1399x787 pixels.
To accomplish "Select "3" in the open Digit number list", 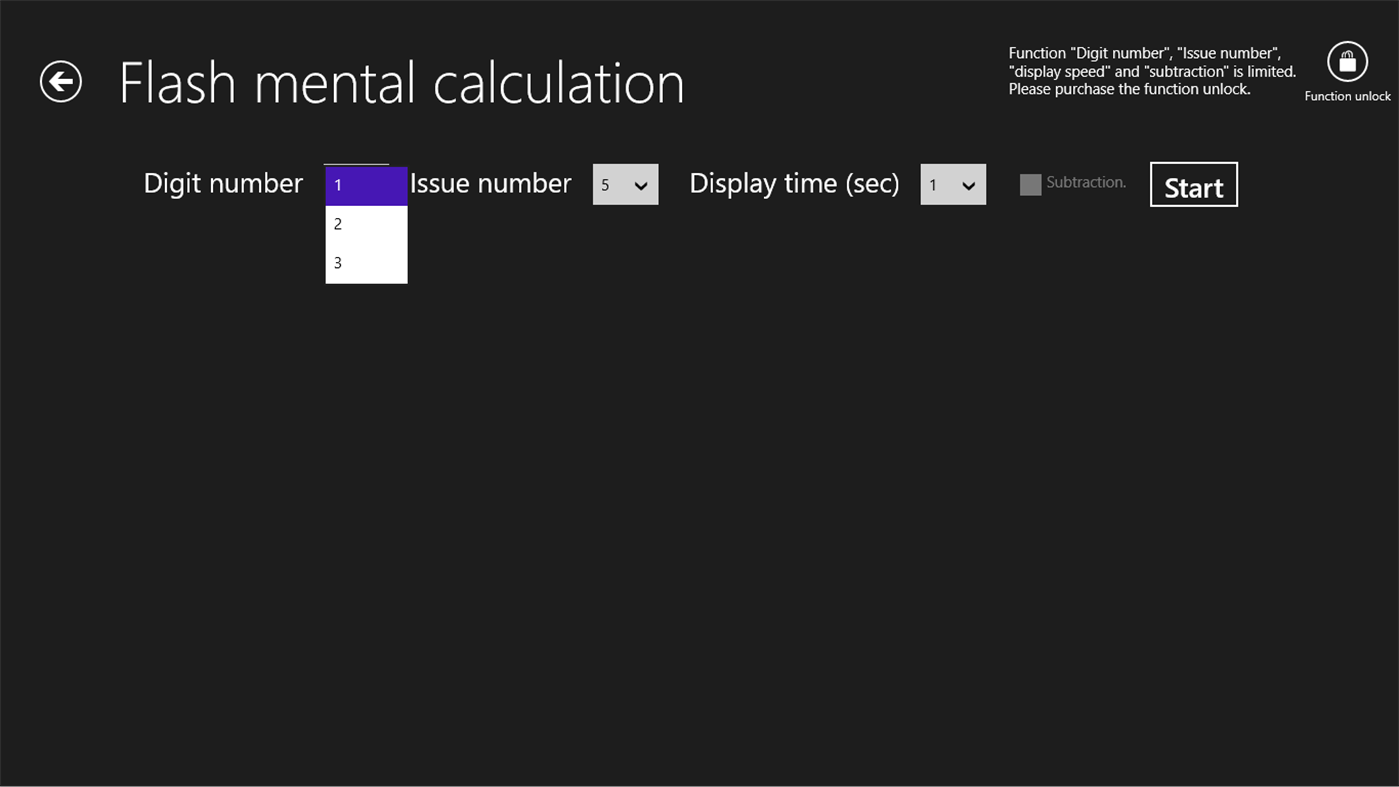I will pyautogui.click(x=366, y=262).
